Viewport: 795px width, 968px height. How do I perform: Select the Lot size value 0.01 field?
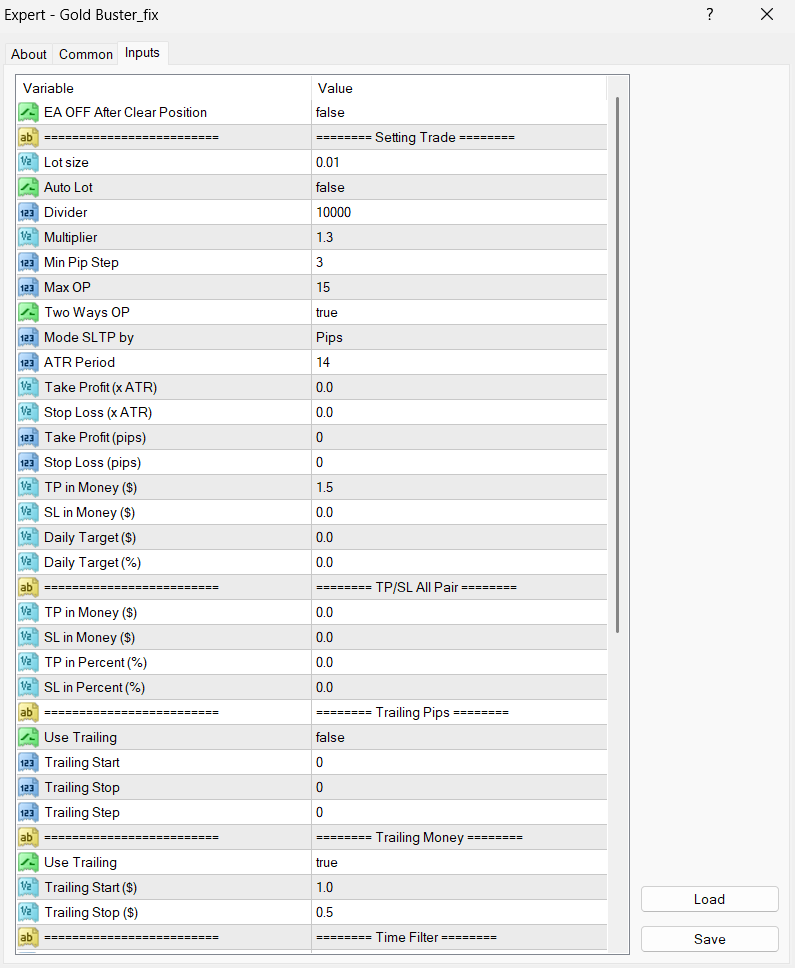pos(458,162)
